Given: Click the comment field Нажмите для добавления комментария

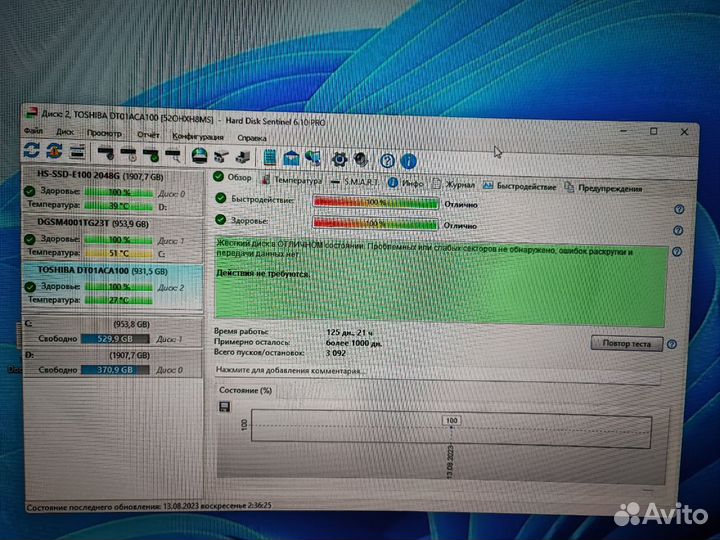Looking at the screenshot, I should click(x=438, y=373).
